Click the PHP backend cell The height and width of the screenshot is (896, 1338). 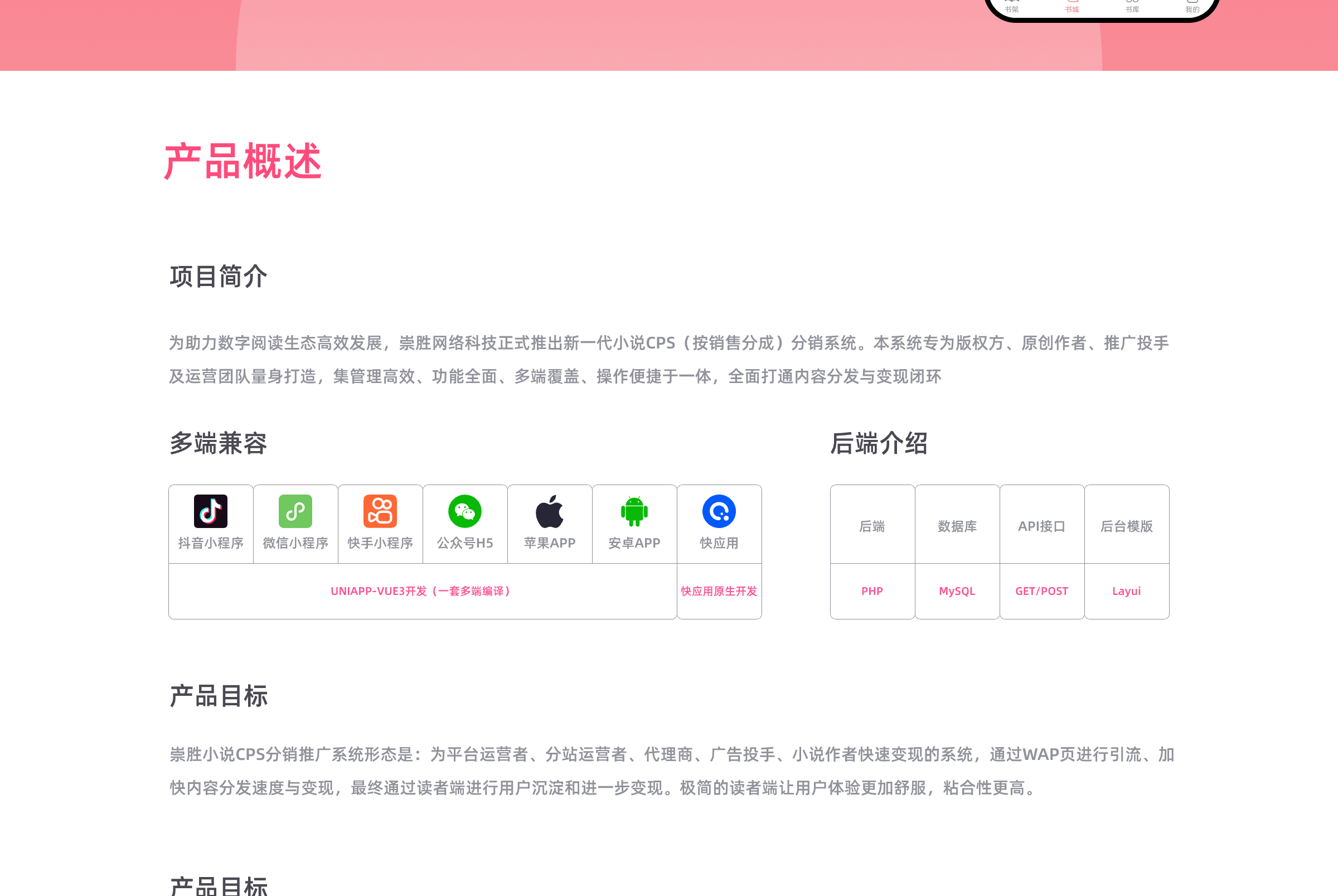(x=872, y=591)
